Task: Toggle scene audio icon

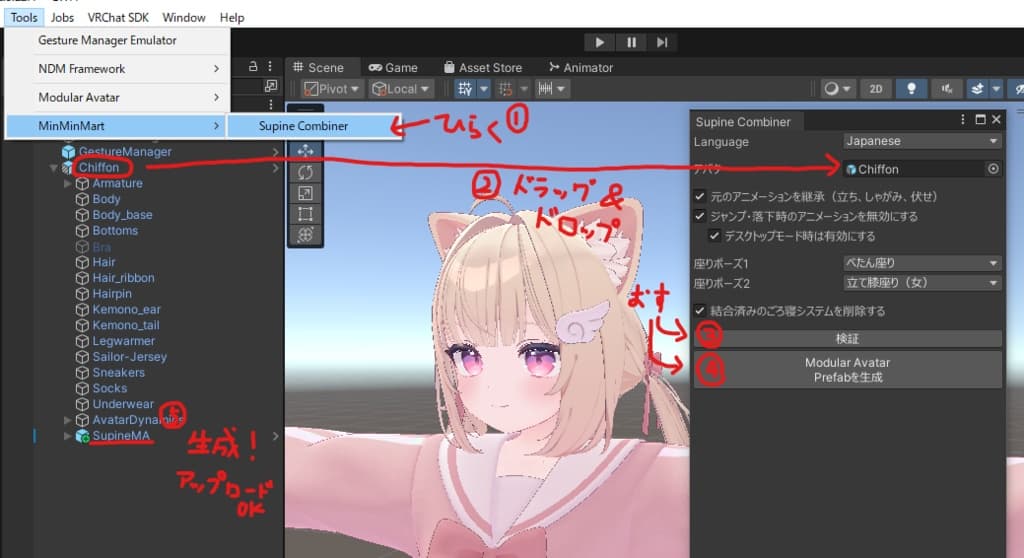Action: [946, 89]
